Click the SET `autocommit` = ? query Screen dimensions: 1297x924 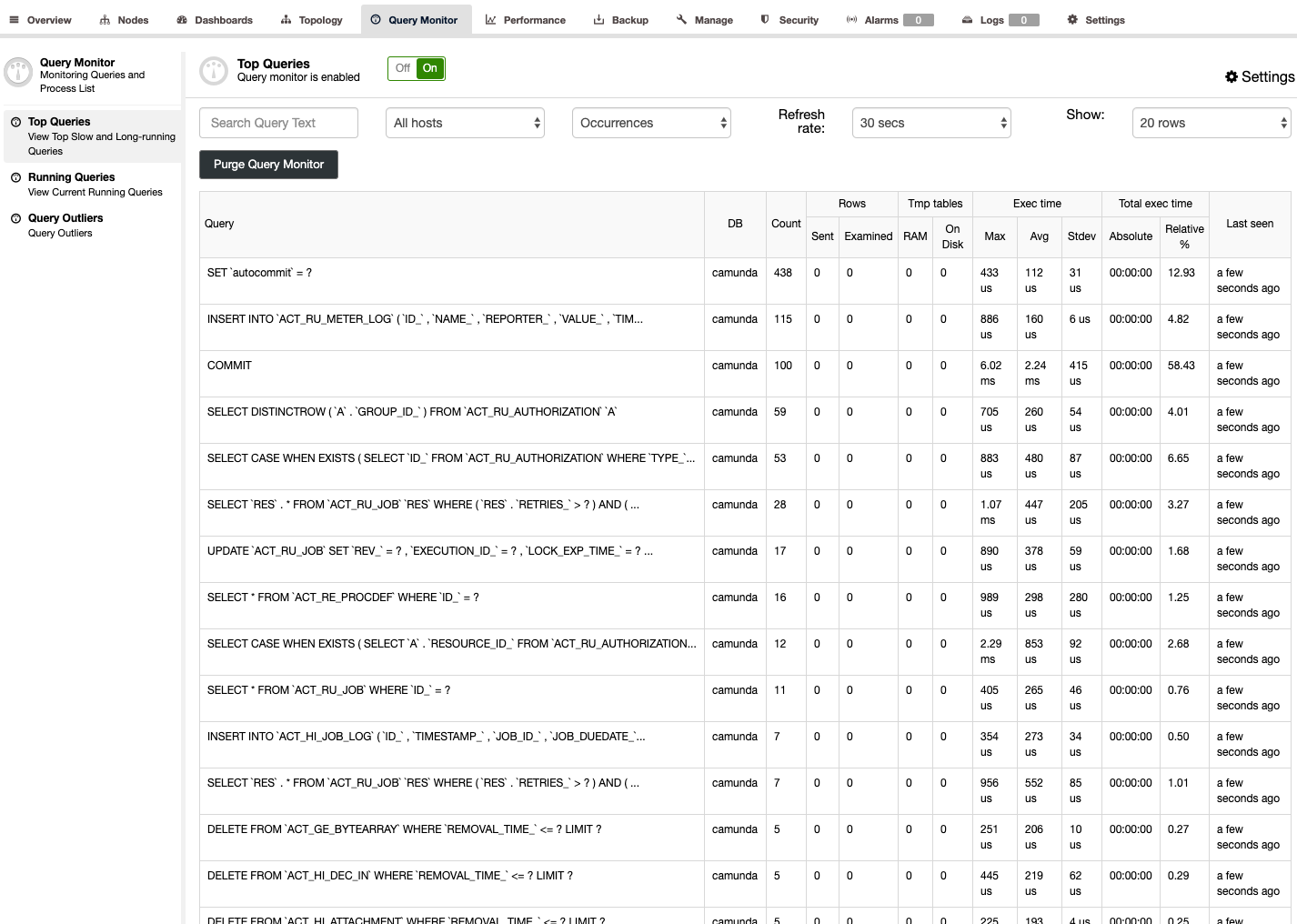[x=259, y=273]
